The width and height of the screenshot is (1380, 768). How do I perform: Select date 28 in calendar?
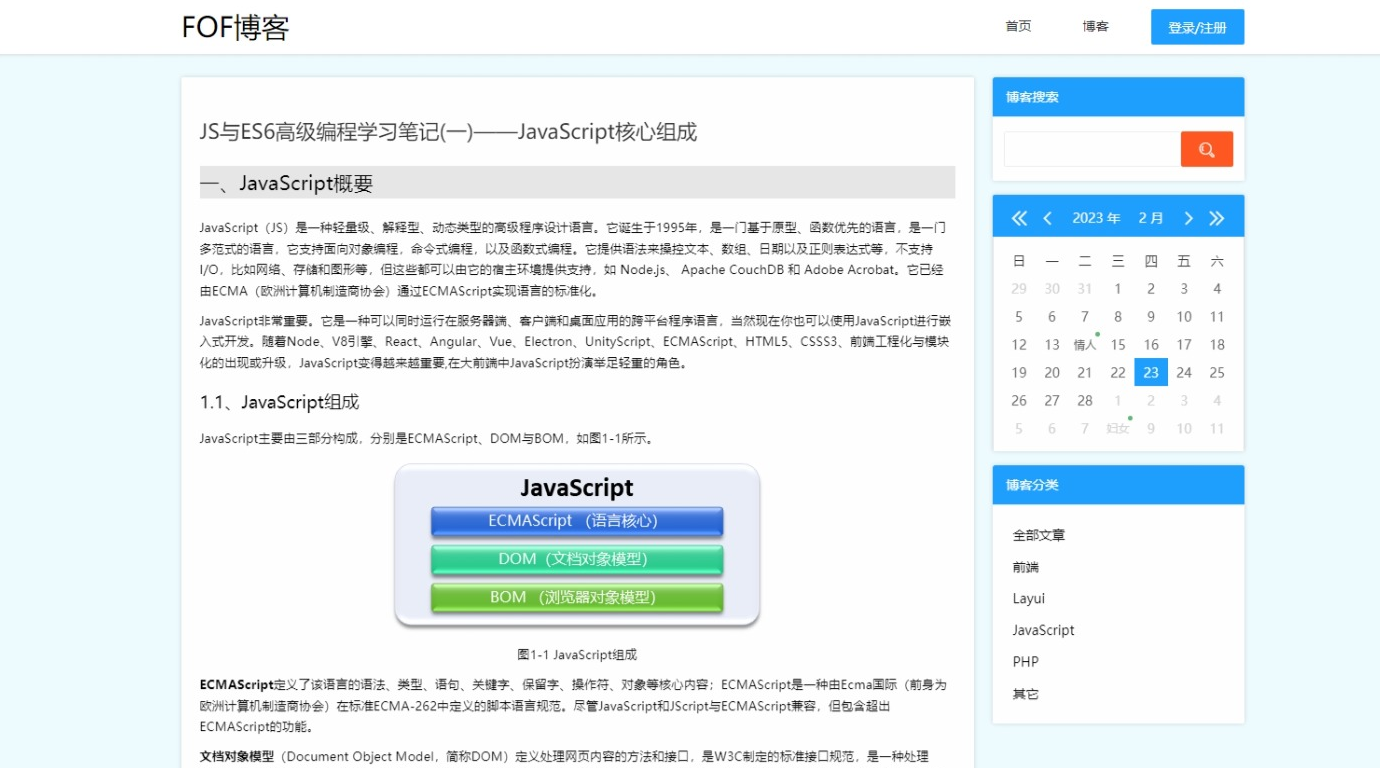(x=1085, y=400)
